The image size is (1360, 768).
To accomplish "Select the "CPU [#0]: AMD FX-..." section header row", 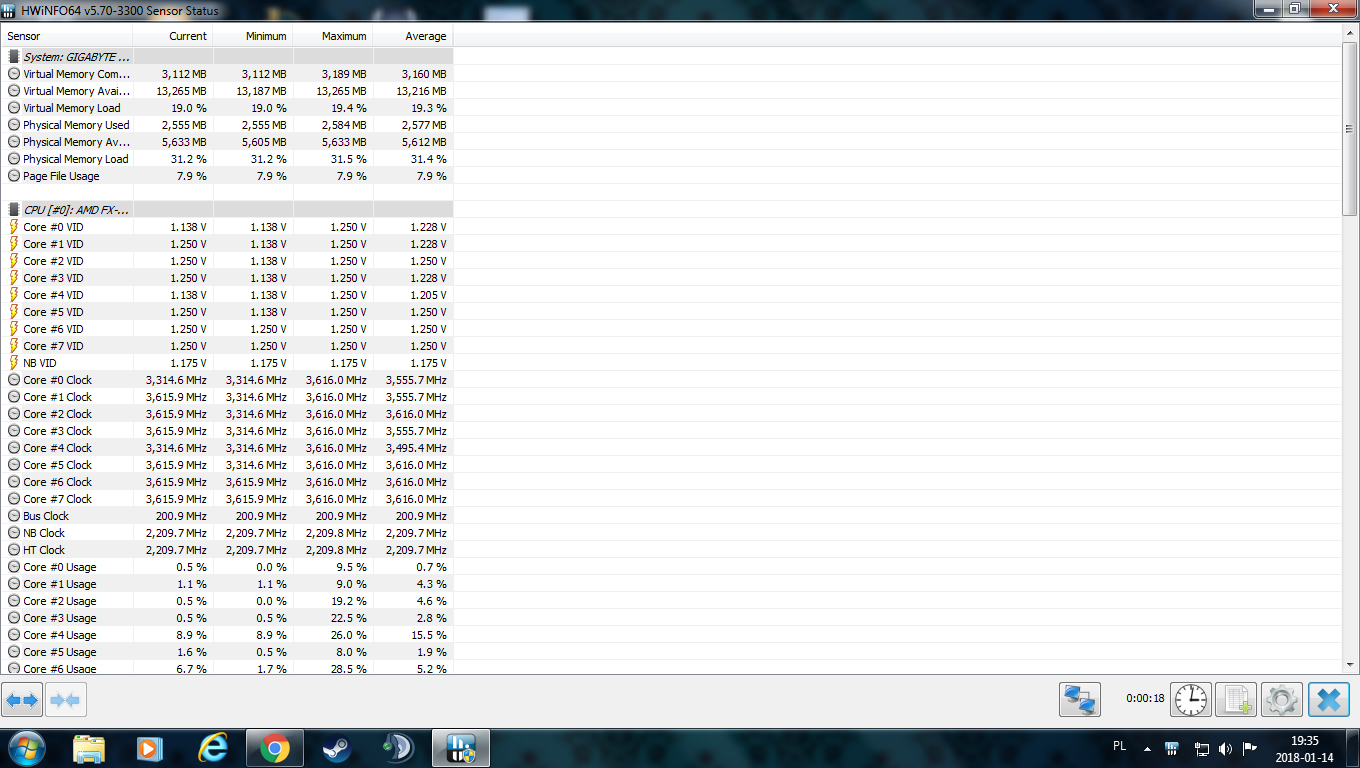I will [x=228, y=210].
